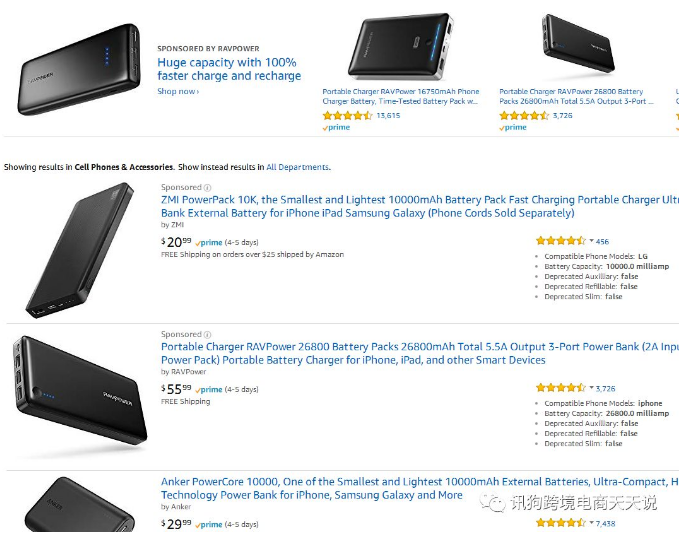Screen dimensions: 690x555
Task: Expand rating dropdown arrow next to 7,438 reviews
Action: pos(591,523)
